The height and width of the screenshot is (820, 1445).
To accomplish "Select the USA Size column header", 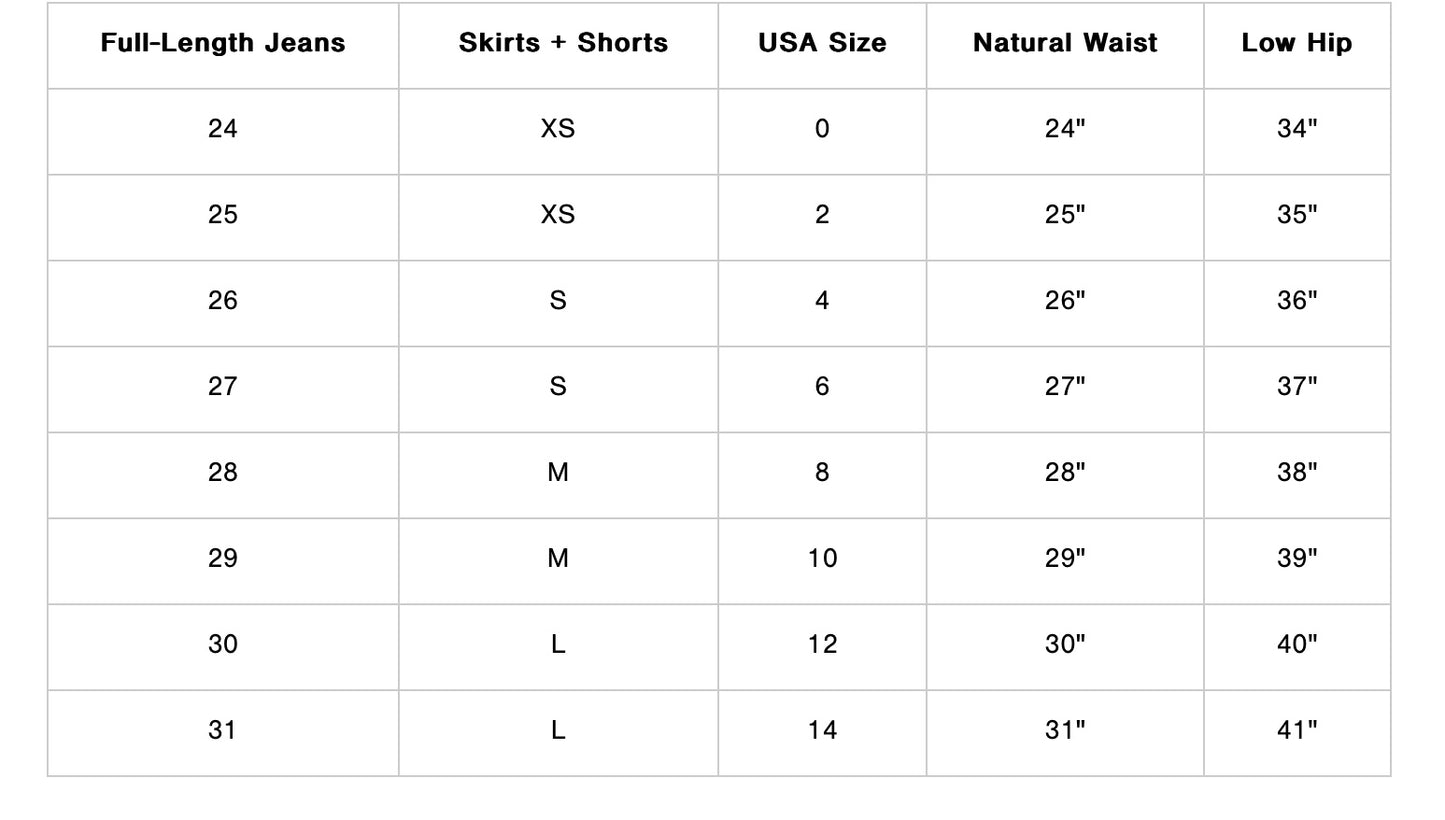I will [822, 43].
